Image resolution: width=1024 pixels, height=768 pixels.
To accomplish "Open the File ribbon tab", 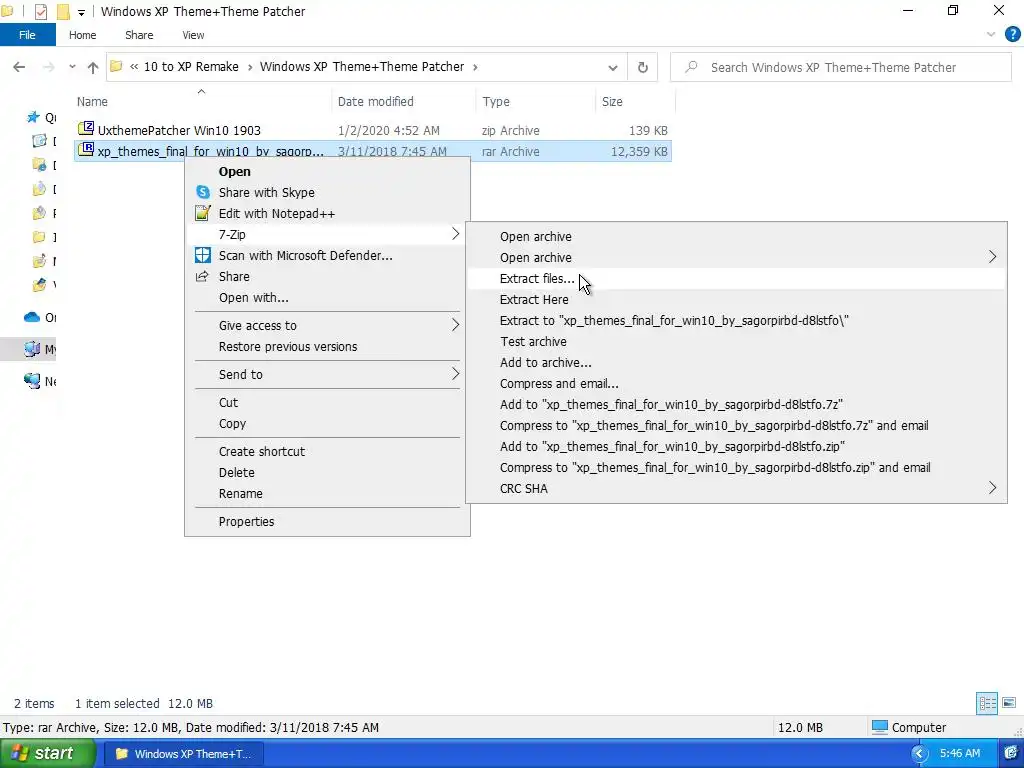I will pos(27,35).
